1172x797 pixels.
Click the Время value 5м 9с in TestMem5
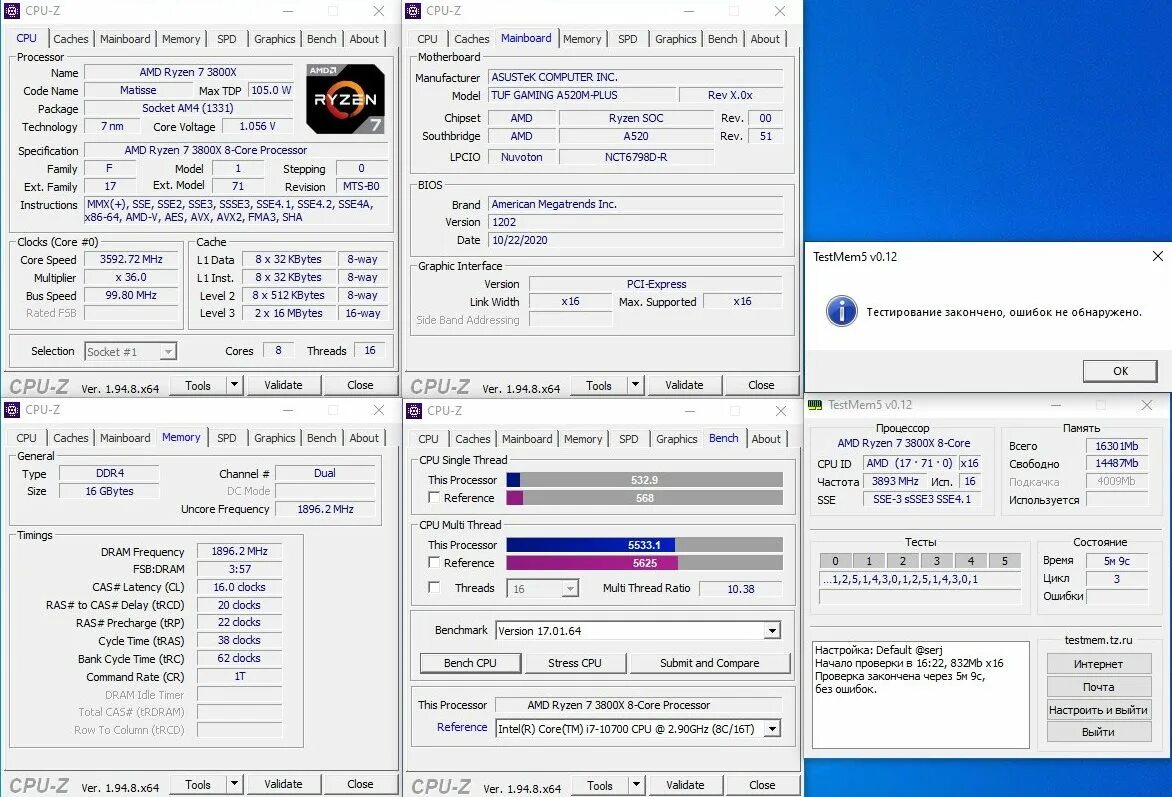[x=1117, y=561]
